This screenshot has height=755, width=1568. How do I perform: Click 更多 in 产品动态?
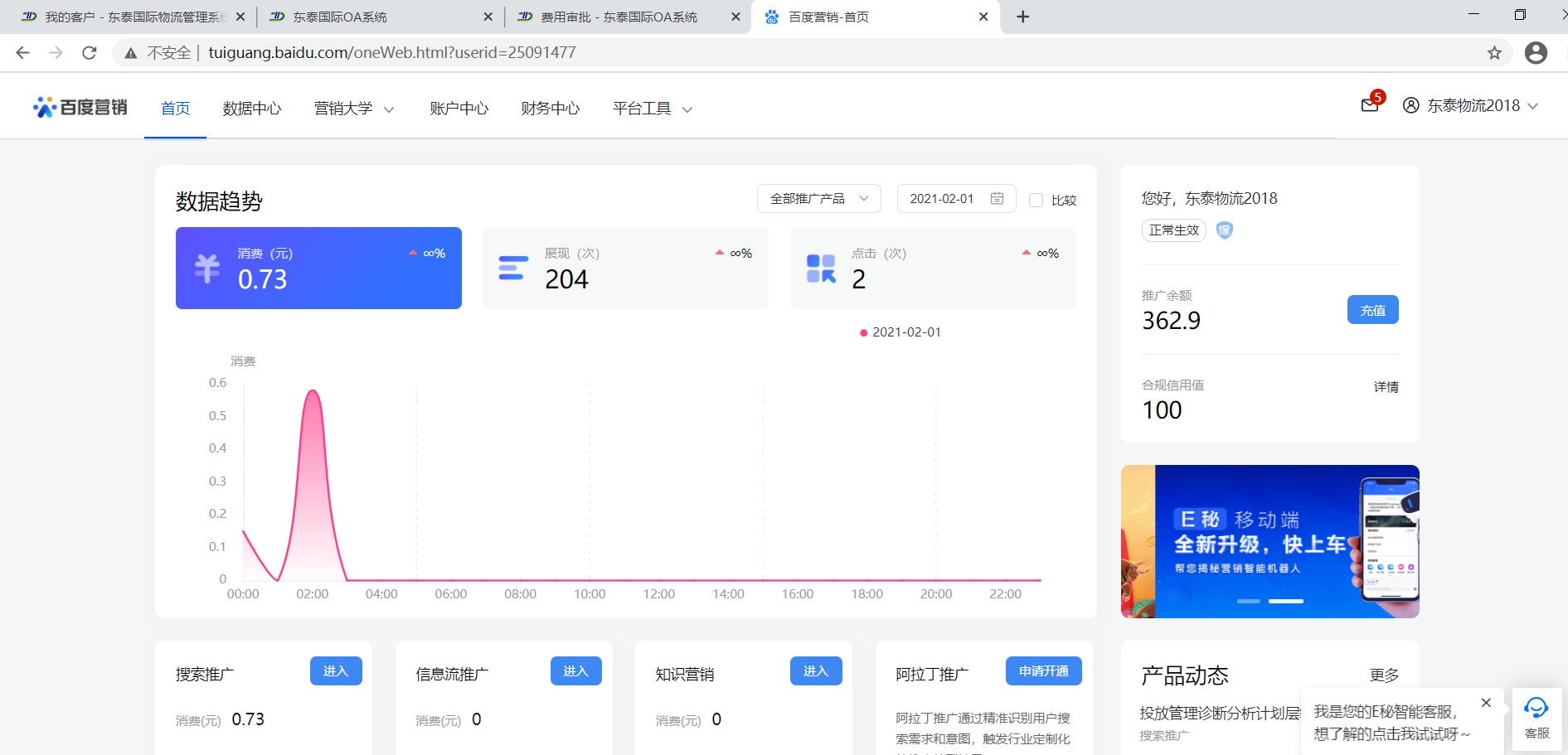(1384, 675)
